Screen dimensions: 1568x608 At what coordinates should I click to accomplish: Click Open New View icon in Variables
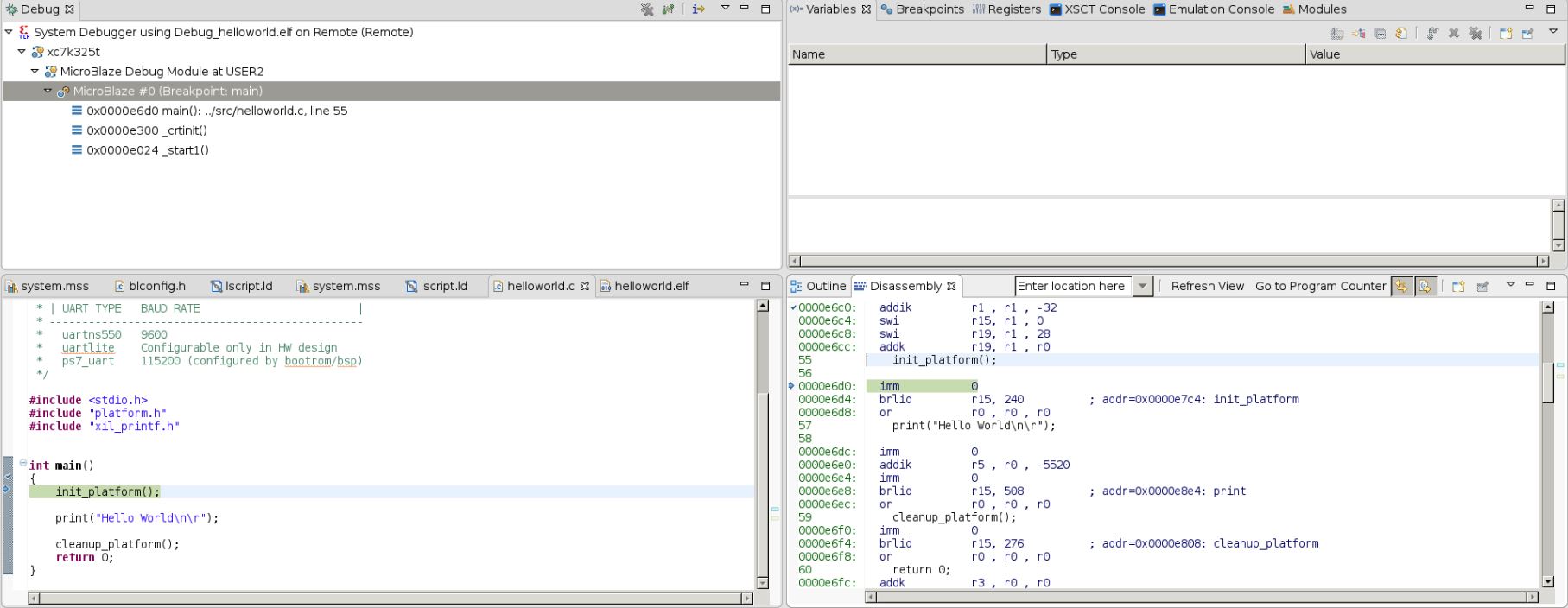point(1506,34)
